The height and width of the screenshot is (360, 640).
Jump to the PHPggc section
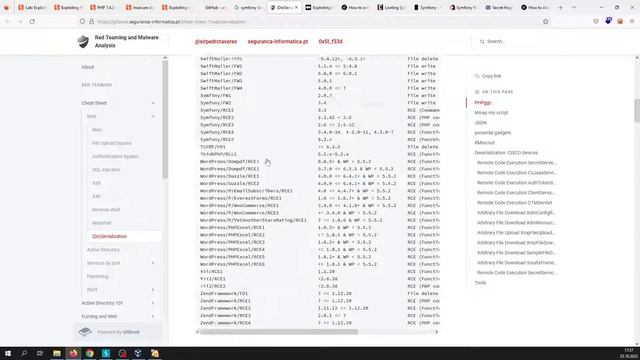(x=483, y=103)
